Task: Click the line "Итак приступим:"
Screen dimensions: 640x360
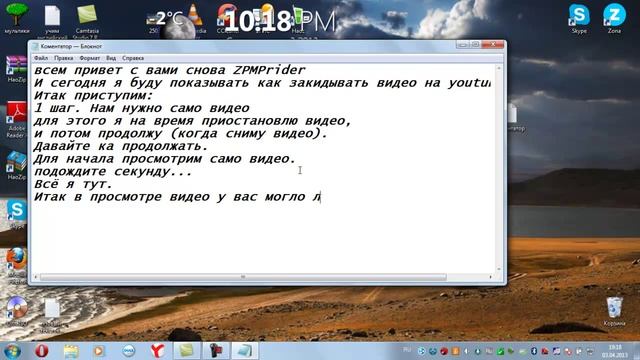Action: 93,96
